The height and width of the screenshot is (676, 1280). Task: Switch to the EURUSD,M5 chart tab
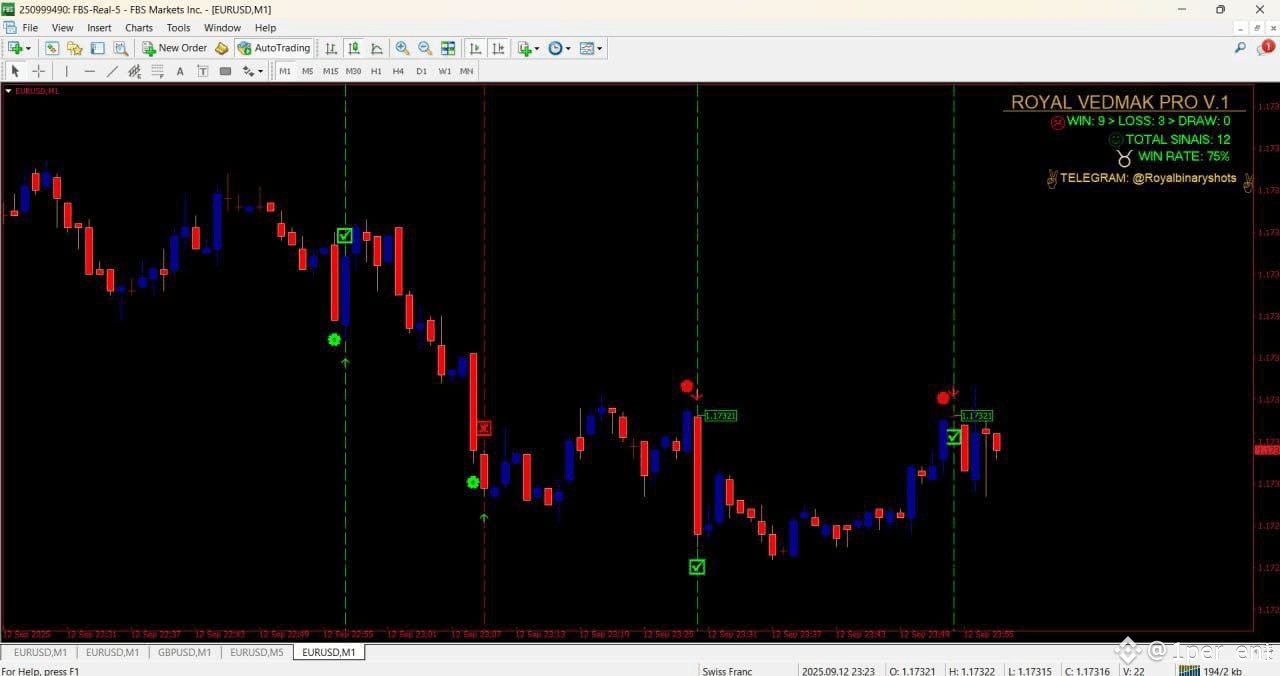tap(257, 652)
